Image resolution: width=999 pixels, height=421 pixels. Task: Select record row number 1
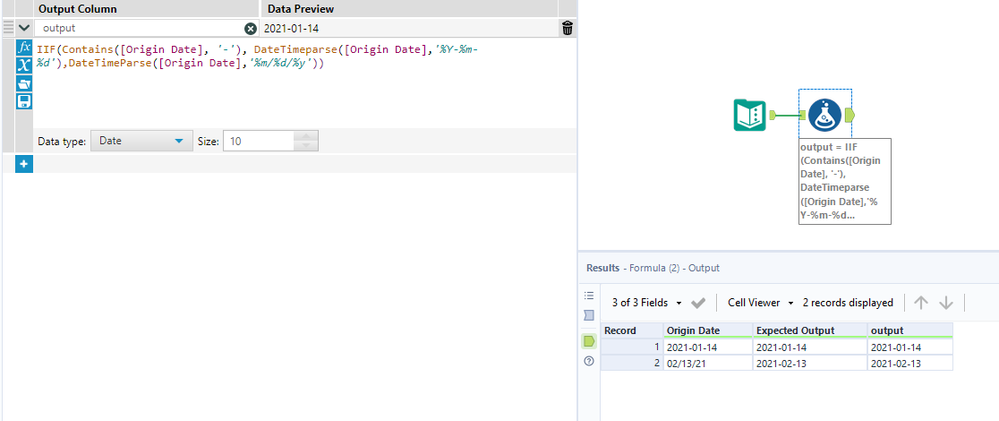[631, 348]
